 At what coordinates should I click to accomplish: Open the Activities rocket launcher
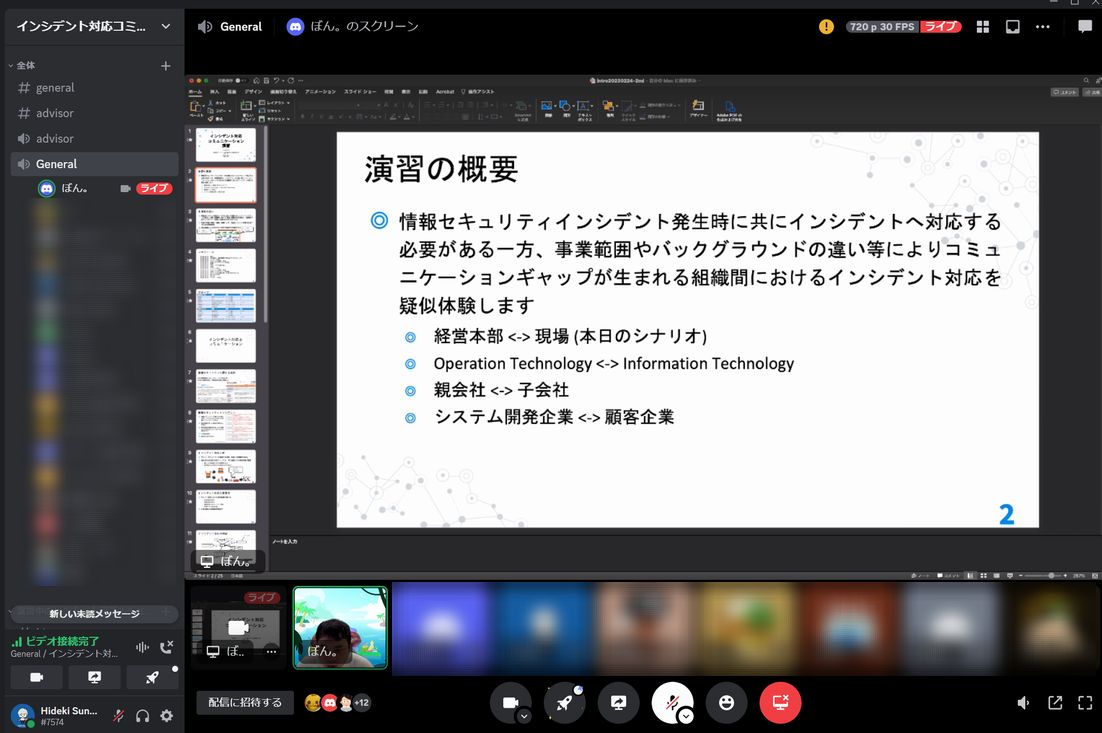pos(564,700)
